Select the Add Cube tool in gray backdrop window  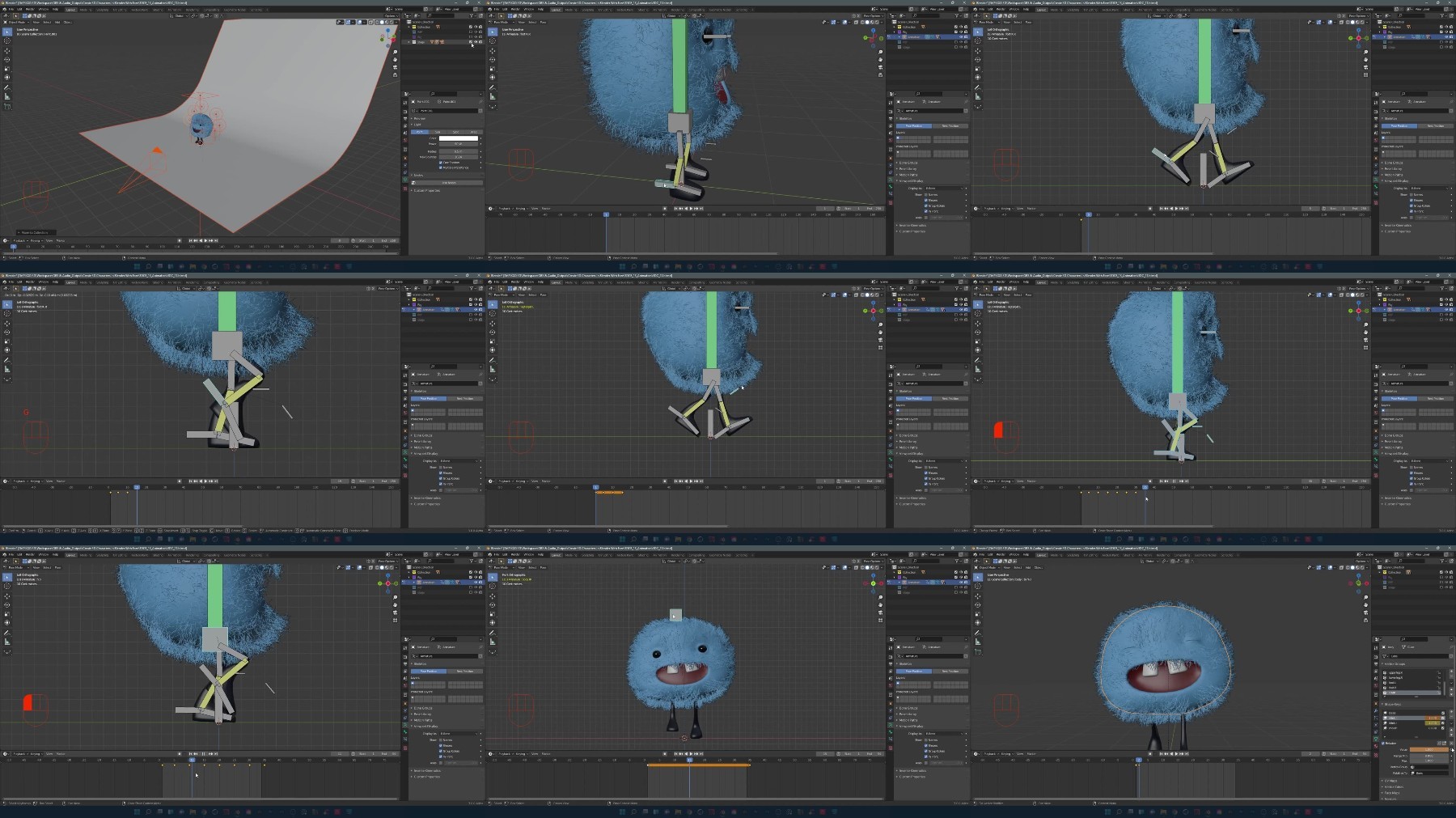(7, 107)
